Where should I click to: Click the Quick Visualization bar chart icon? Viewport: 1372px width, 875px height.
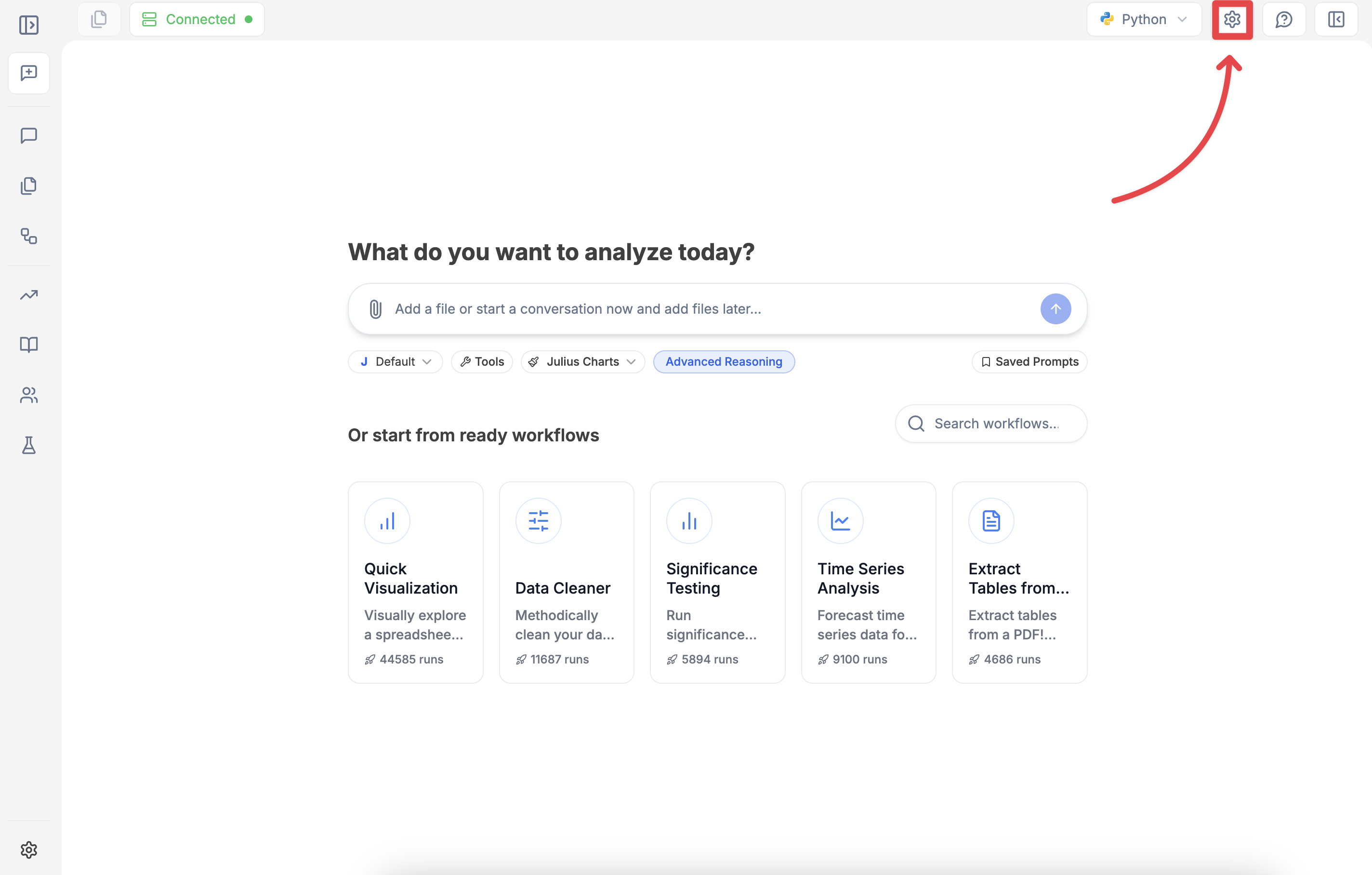pos(387,520)
